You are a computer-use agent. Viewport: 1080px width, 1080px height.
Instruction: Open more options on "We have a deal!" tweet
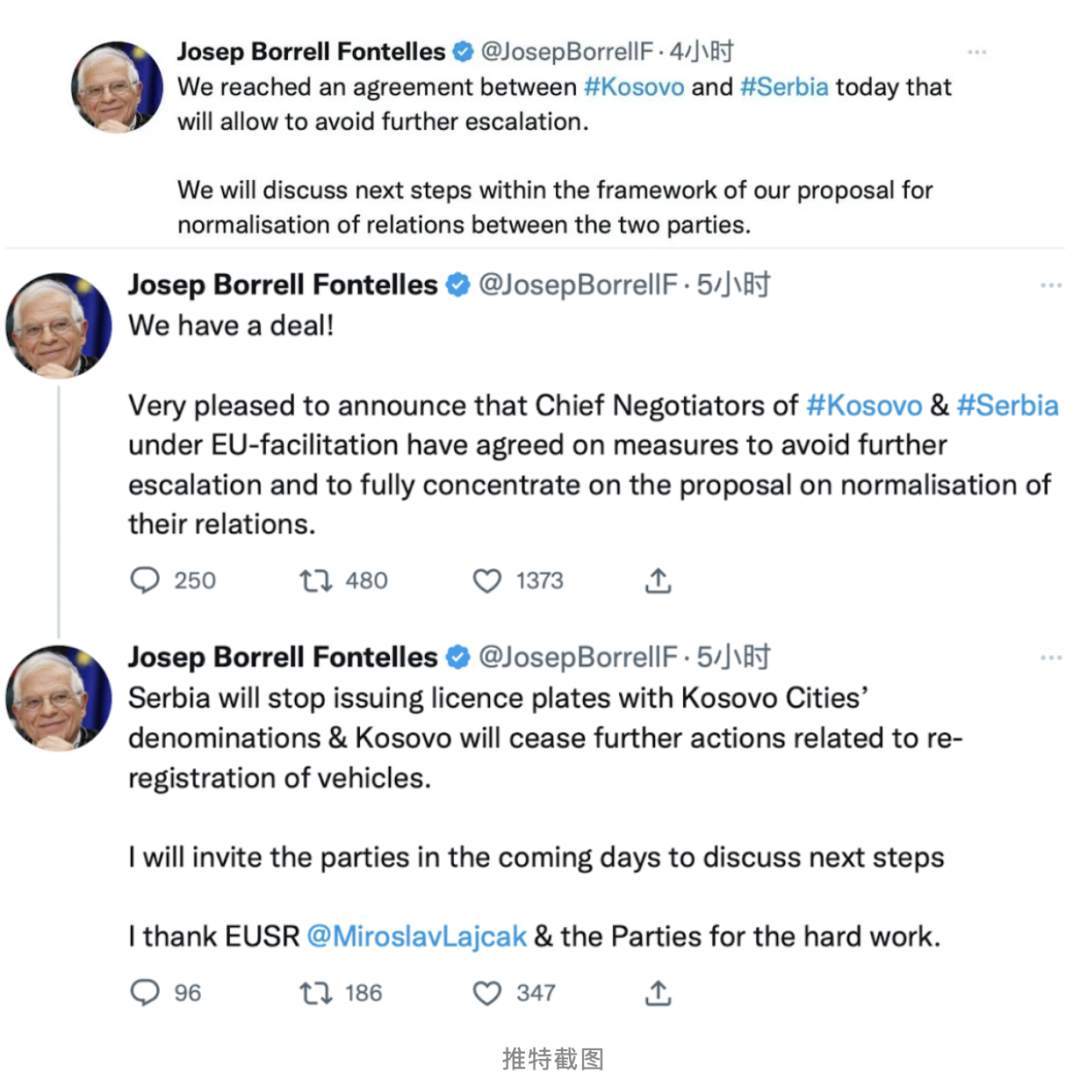point(1050,286)
